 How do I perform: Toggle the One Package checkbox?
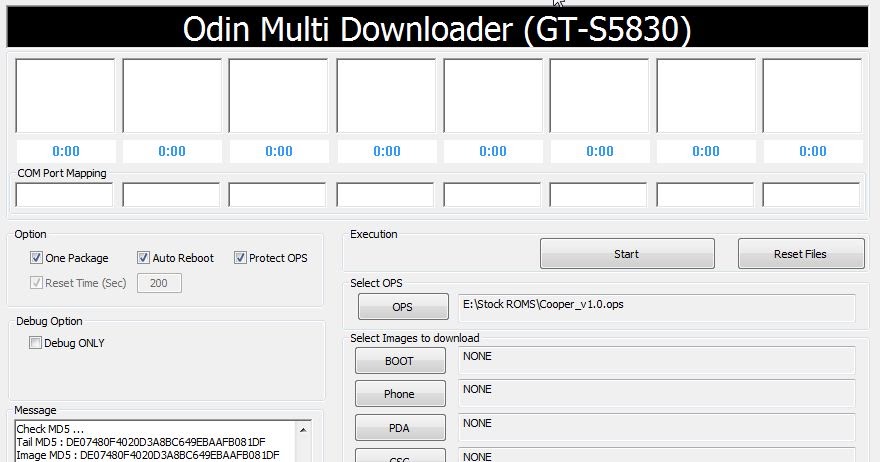click(x=36, y=258)
